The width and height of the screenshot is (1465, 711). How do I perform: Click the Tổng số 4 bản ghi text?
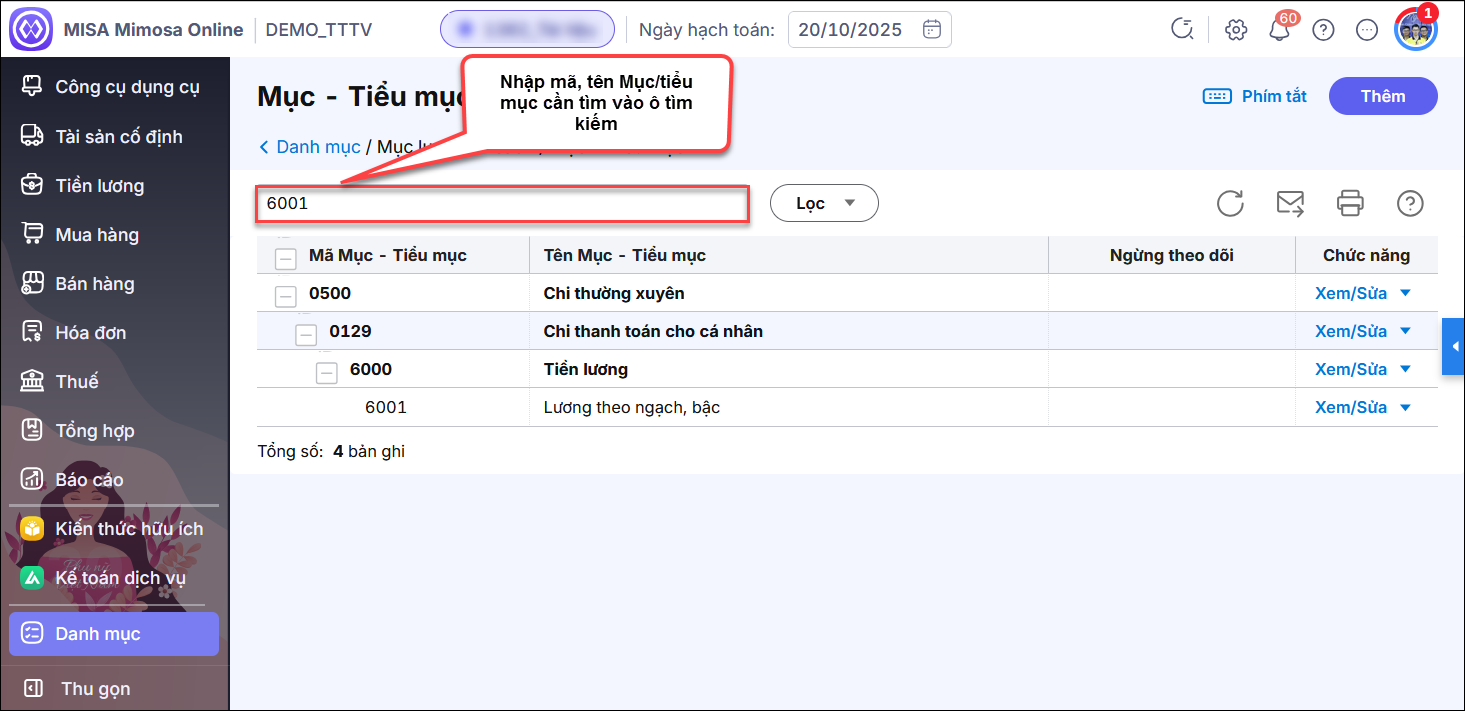331,451
